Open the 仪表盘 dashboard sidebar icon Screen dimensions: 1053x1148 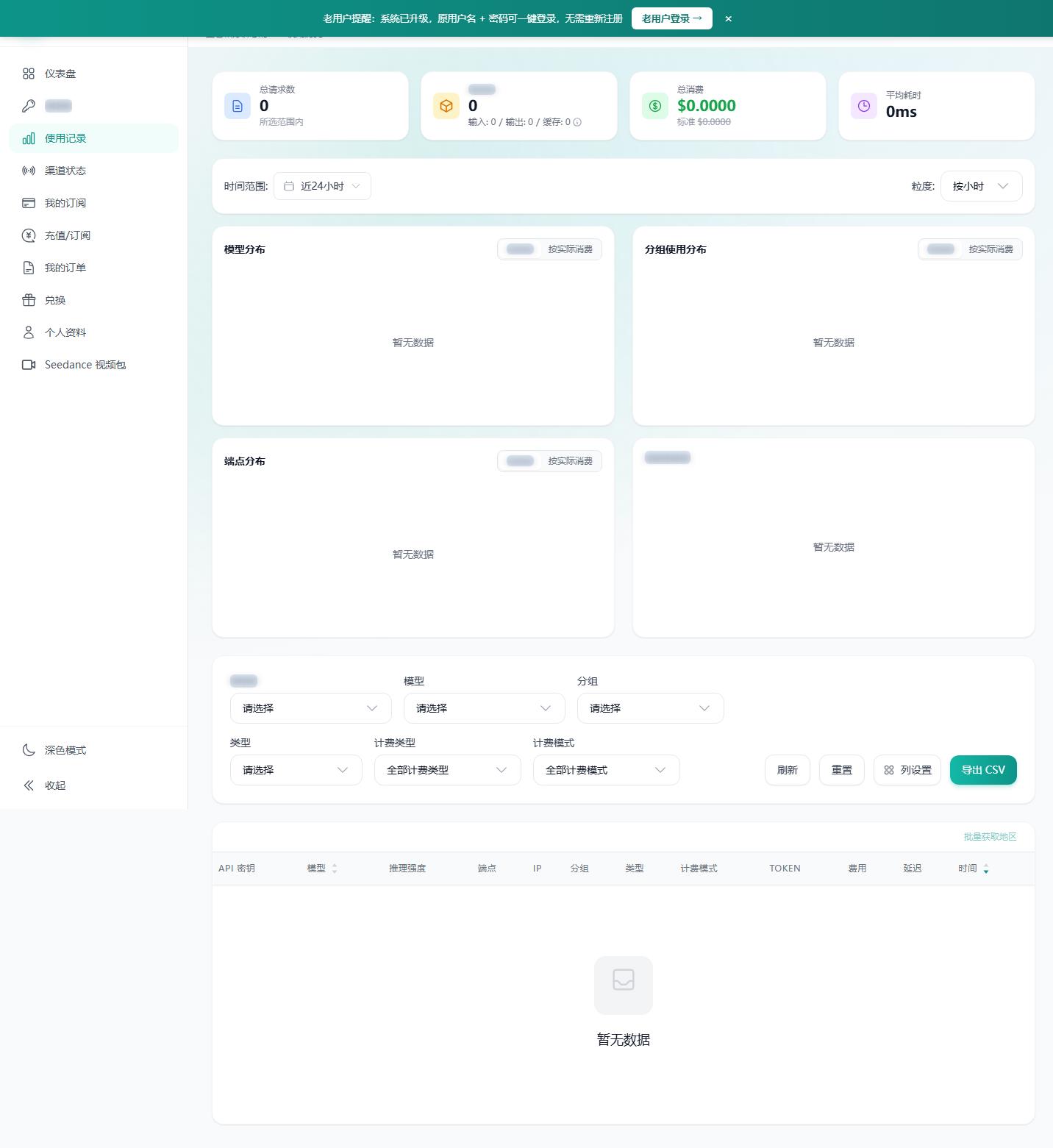(x=29, y=74)
